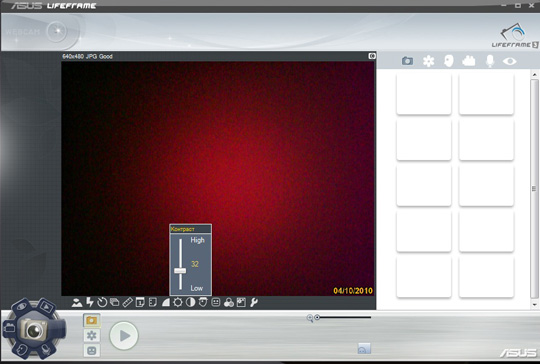The height and width of the screenshot is (364, 540).
Task: Toggle the date stamp calendar icon
Action: (140, 302)
